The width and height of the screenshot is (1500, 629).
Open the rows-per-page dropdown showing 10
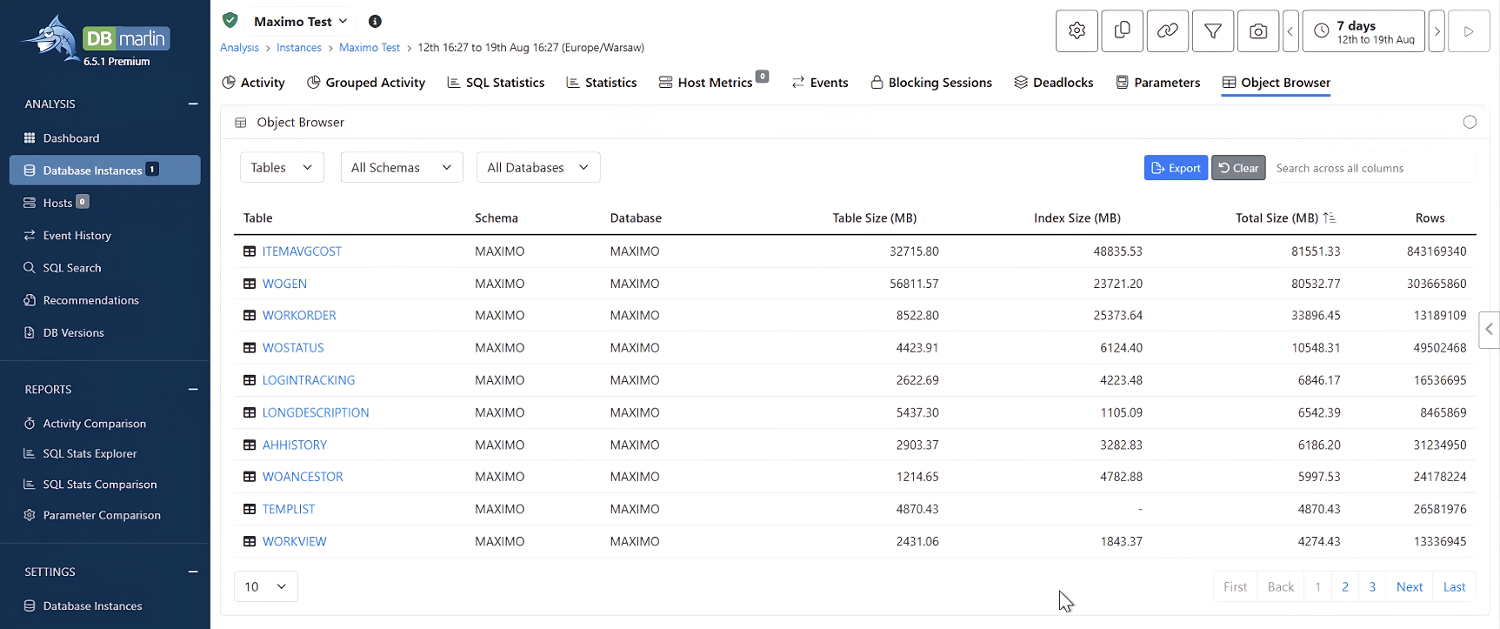pos(266,587)
